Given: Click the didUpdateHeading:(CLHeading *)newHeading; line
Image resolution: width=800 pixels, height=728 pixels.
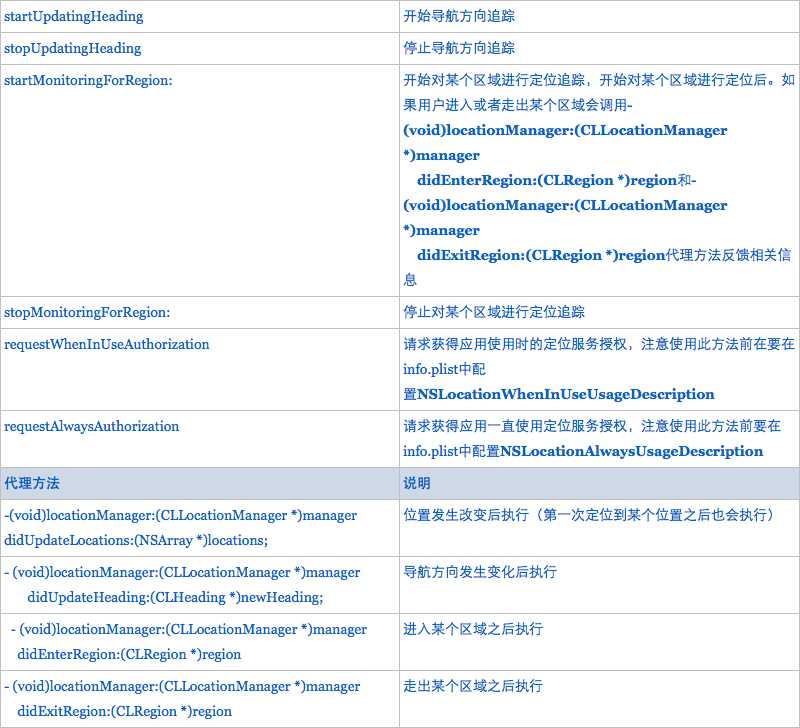Looking at the screenshot, I should 175,597.
